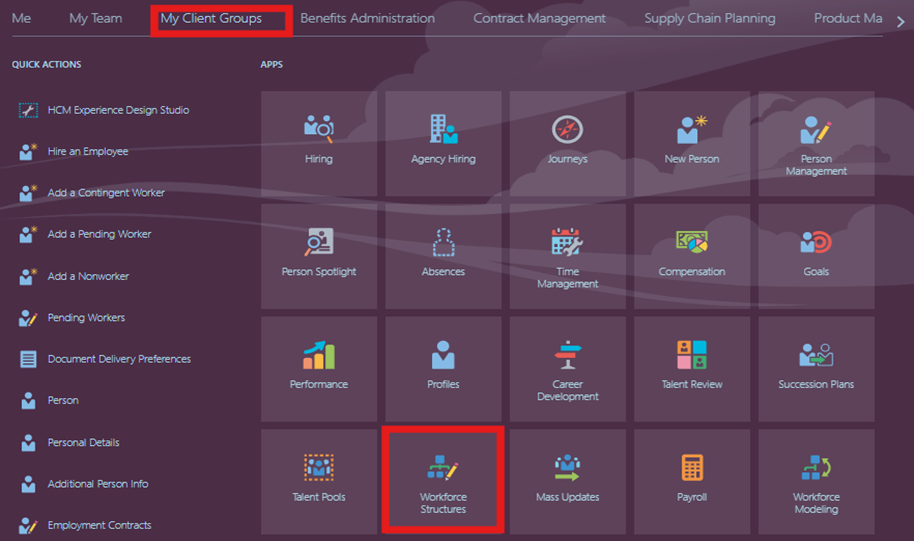Open the Goals target icon
This screenshot has height=541, width=914.
point(816,243)
